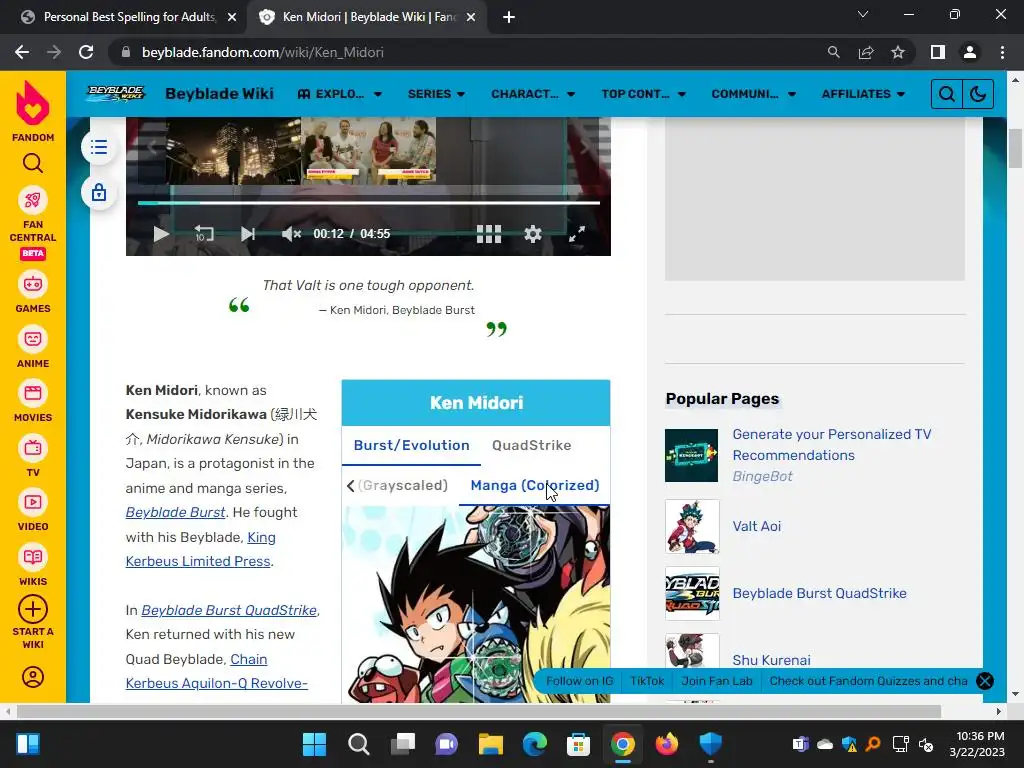Play the video
This screenshot has height=768, width=1024.
click(x=161, y=234)
